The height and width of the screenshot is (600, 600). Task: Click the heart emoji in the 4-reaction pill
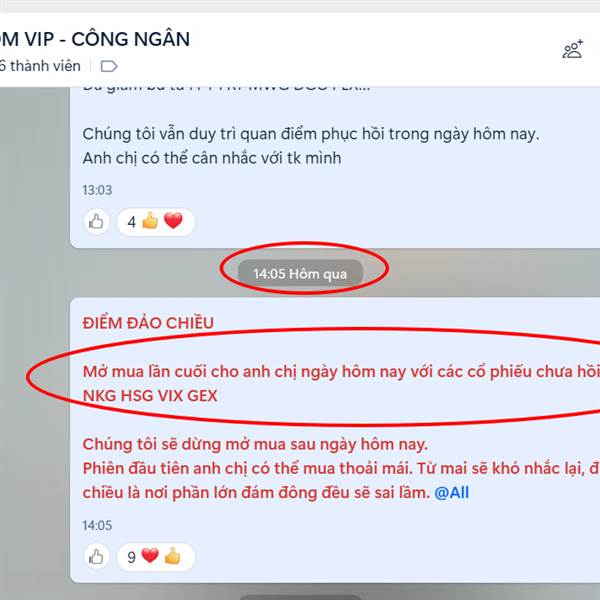[173, 221]
